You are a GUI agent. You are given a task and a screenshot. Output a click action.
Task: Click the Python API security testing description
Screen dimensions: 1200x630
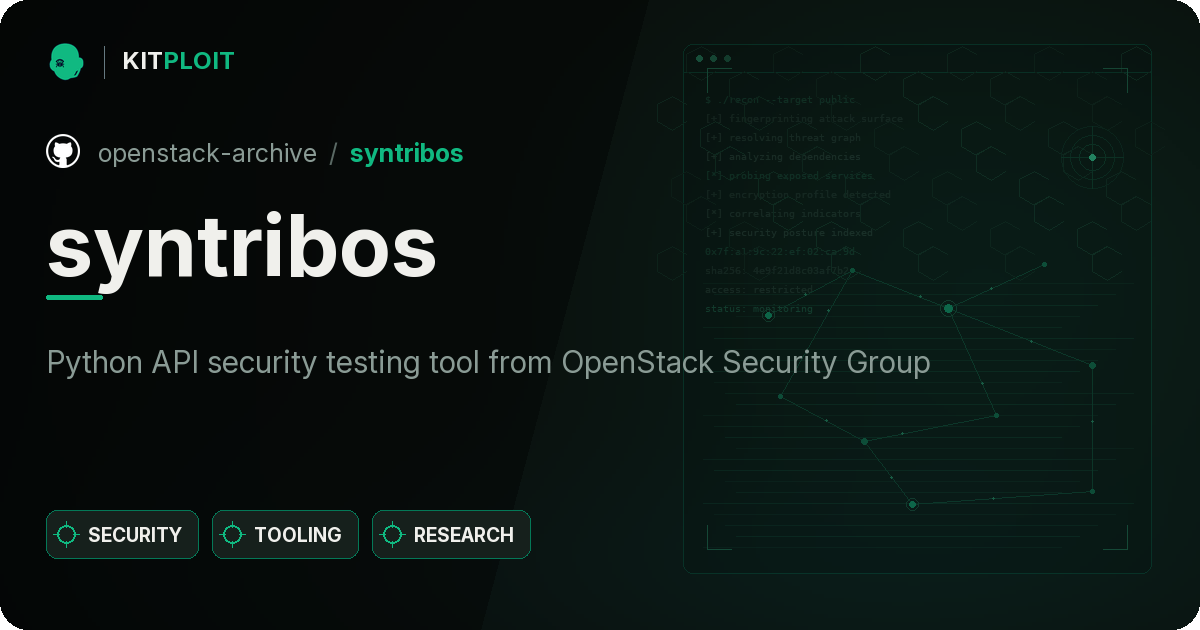[x=488, y=362]
